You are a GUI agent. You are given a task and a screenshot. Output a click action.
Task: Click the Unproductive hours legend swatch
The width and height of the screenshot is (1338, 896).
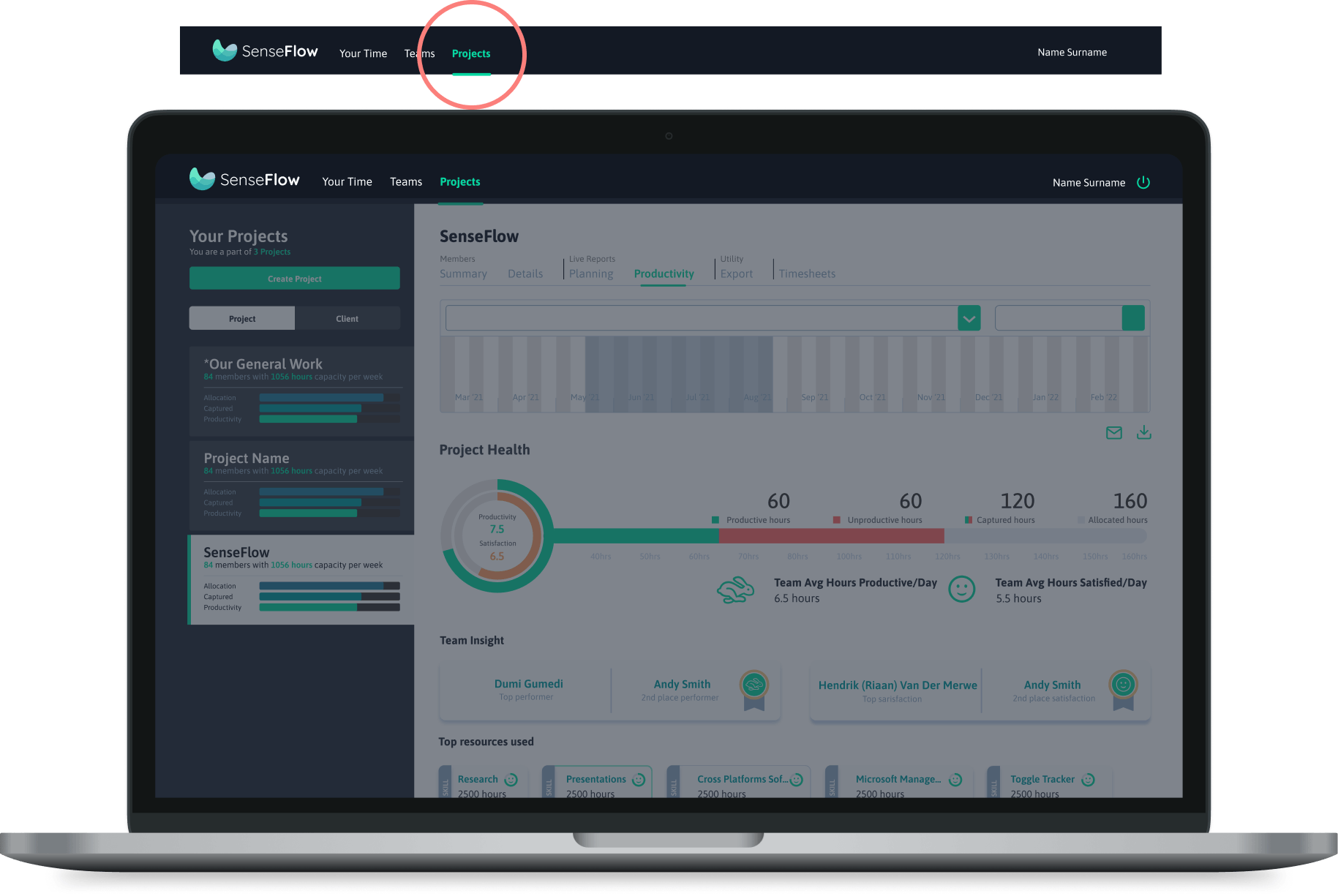point(836,520)
